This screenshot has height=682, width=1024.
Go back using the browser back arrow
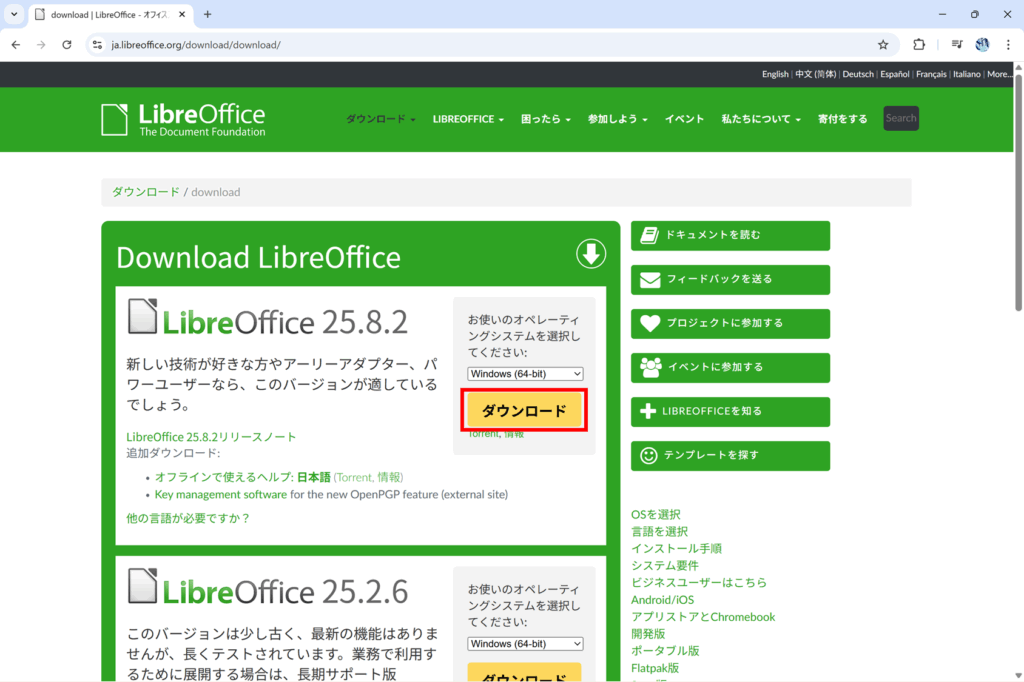[15, 45]
